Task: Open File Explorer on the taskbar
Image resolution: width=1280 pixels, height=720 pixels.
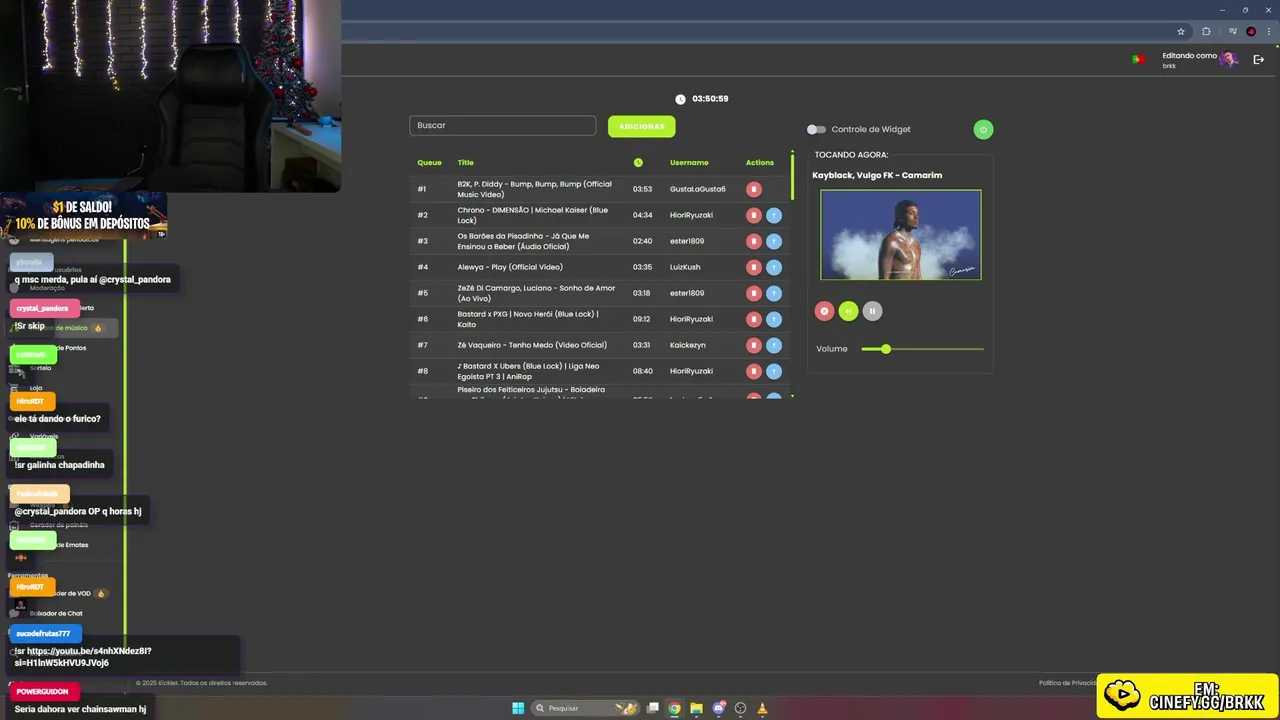Action: (x=697, y=708)
